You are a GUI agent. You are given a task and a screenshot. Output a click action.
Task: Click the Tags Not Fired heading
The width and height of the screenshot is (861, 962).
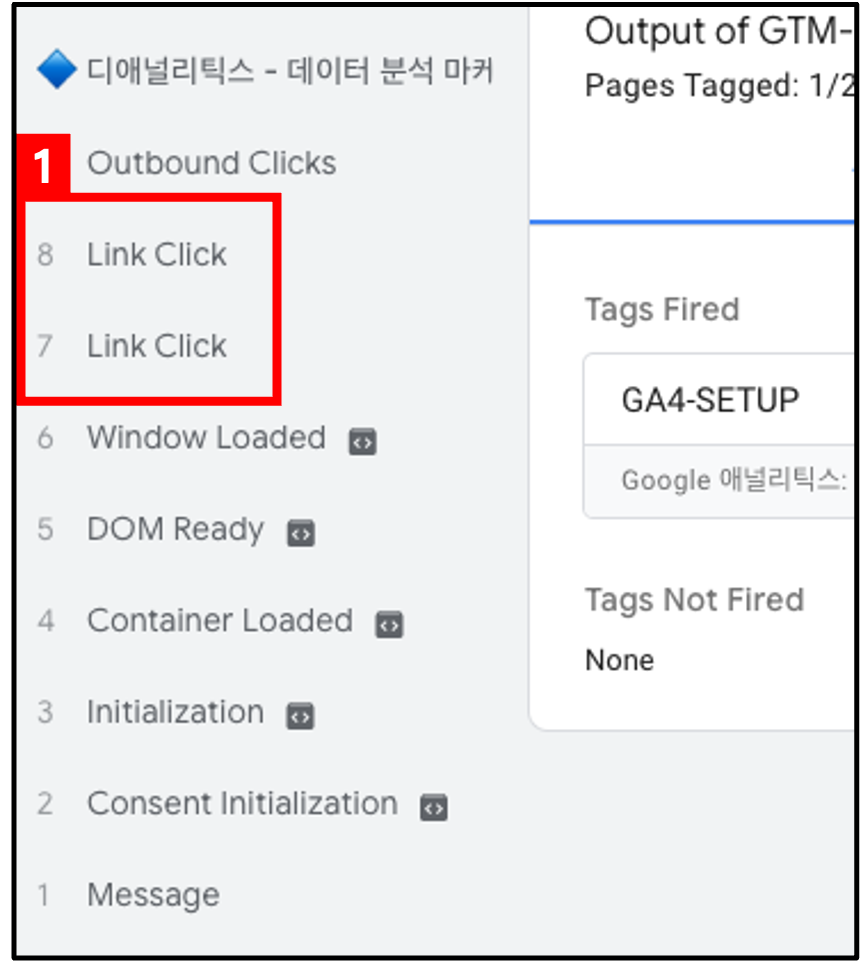point(694,600)
